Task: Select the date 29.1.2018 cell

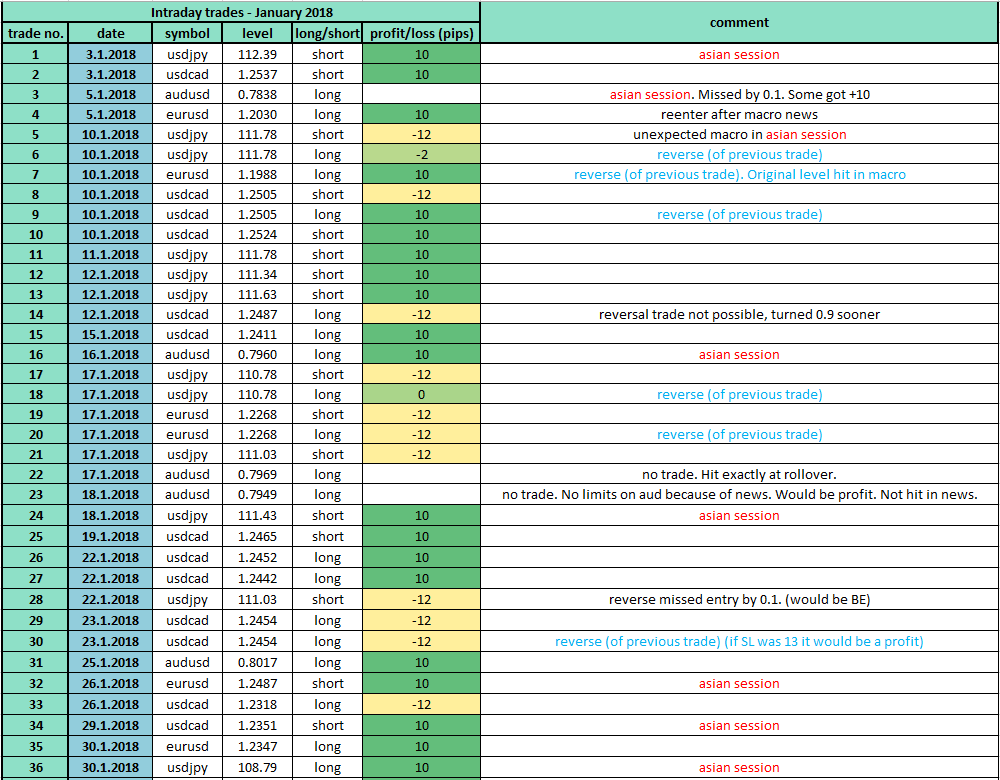Action: click(110, 726)
